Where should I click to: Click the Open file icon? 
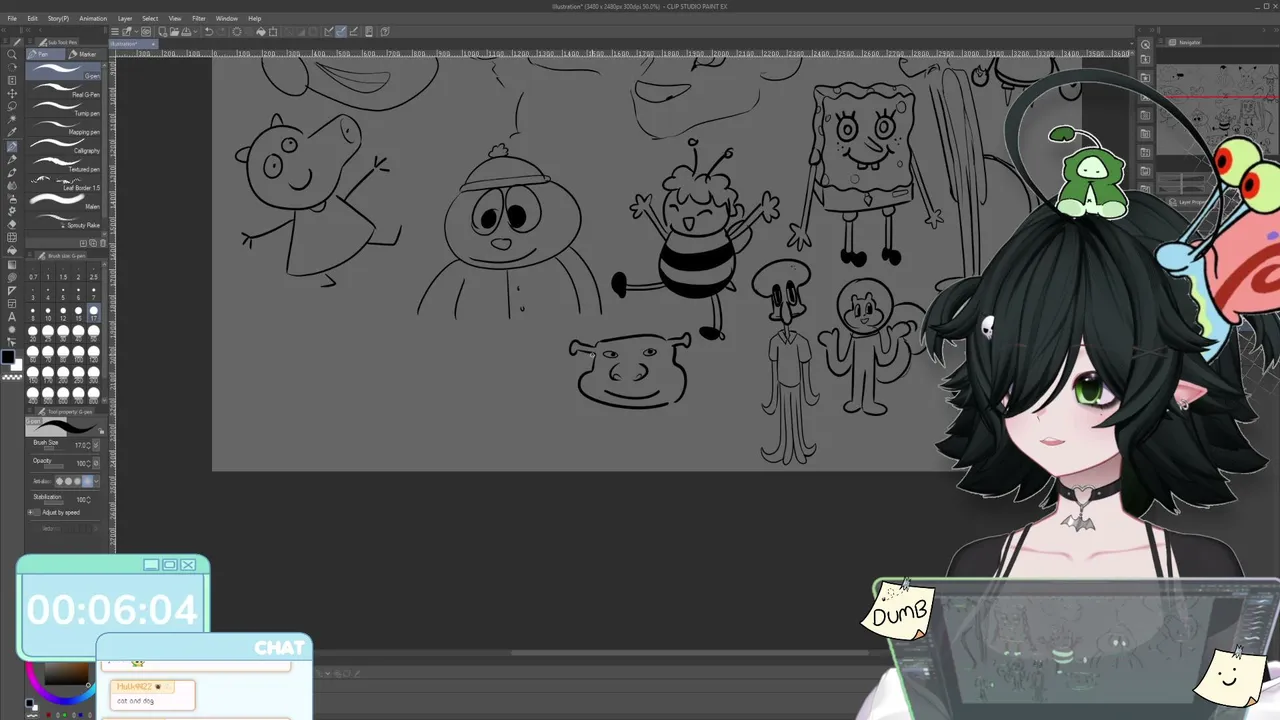pyautogui.click(x=174, y=31)
